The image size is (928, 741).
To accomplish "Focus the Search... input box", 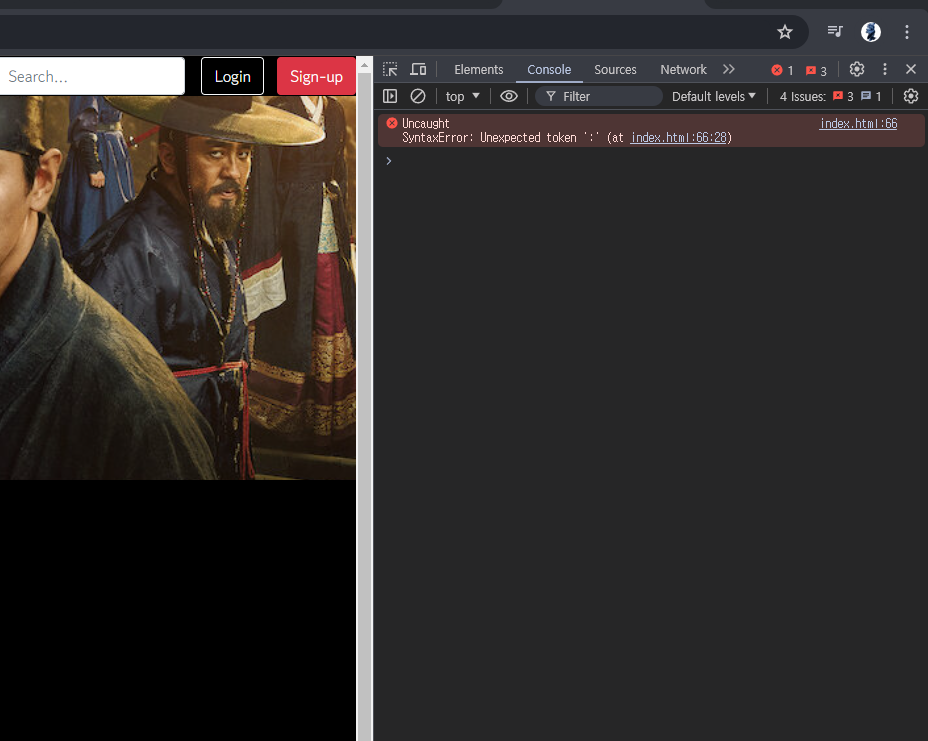I will [92, 76].
